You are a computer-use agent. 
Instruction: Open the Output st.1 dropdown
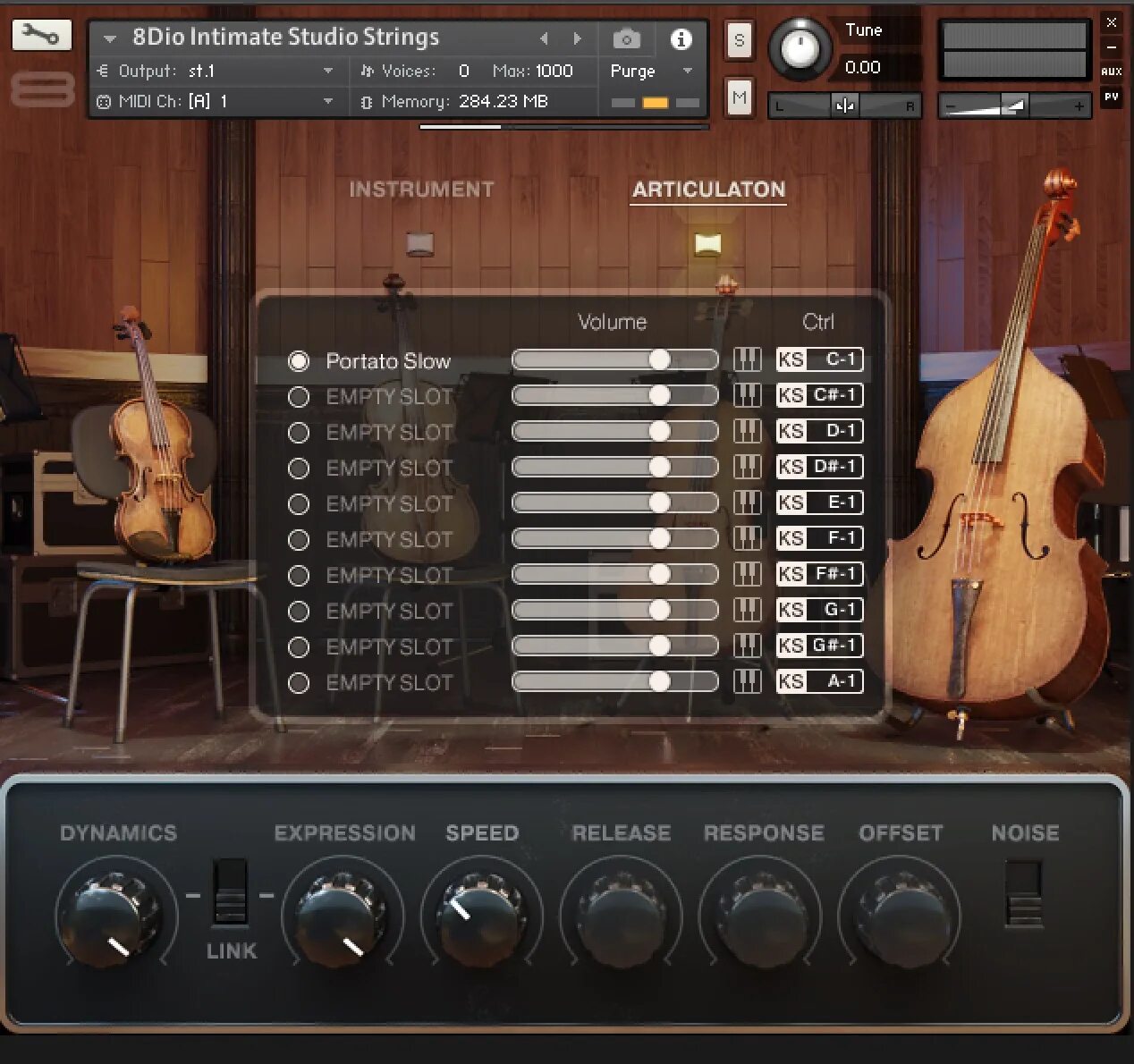(x=216, y=71)
